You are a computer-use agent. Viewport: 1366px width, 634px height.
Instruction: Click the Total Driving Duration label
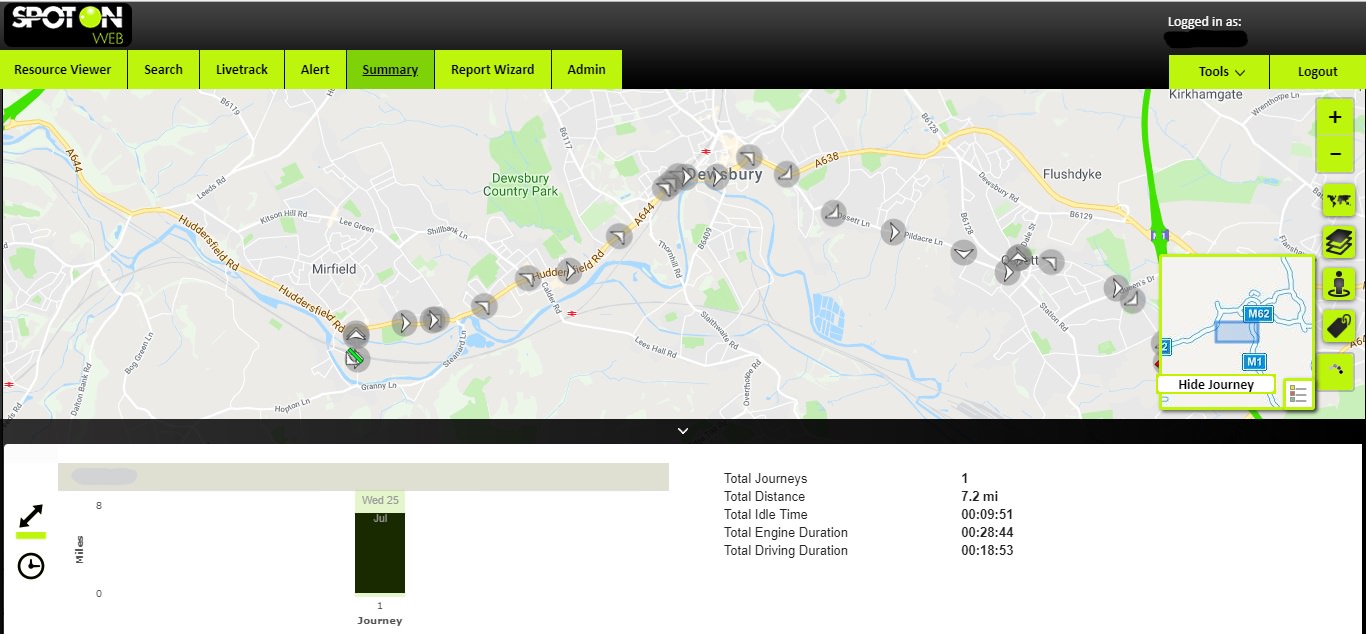tap(786, 551)
